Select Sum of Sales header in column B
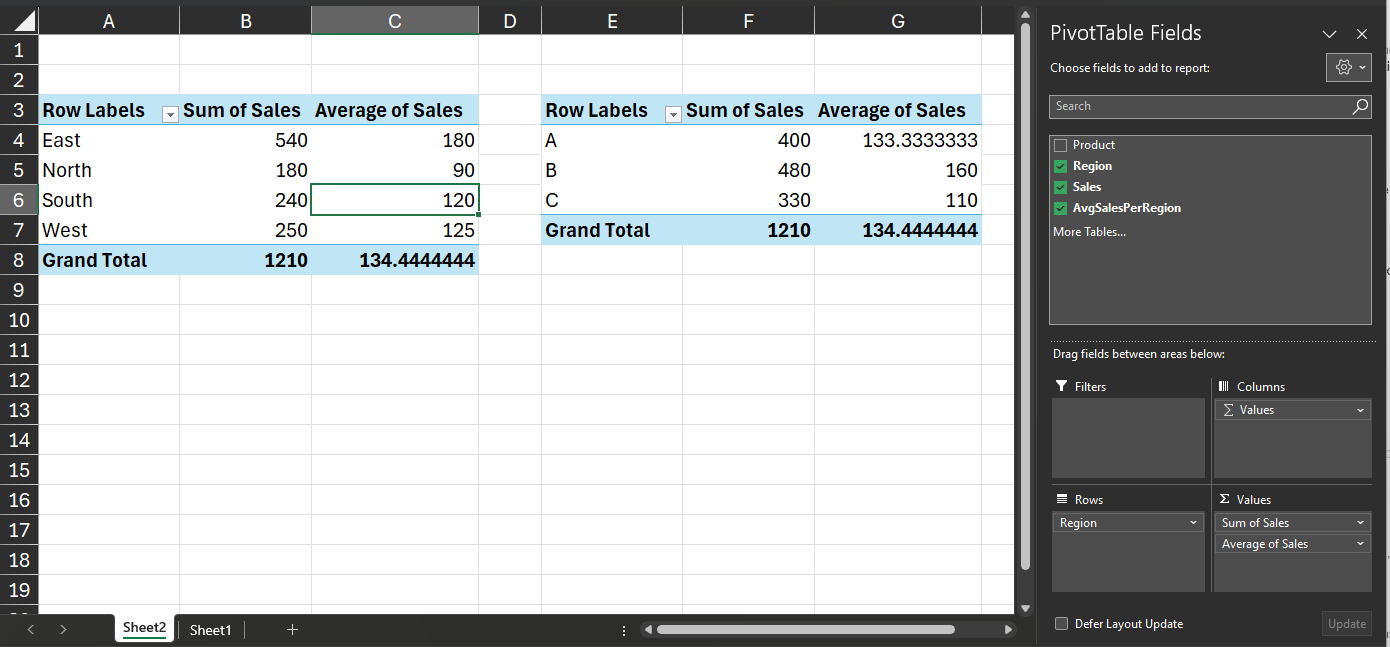Viewport: 1390px width, 647px height. (x=246, y=110)
